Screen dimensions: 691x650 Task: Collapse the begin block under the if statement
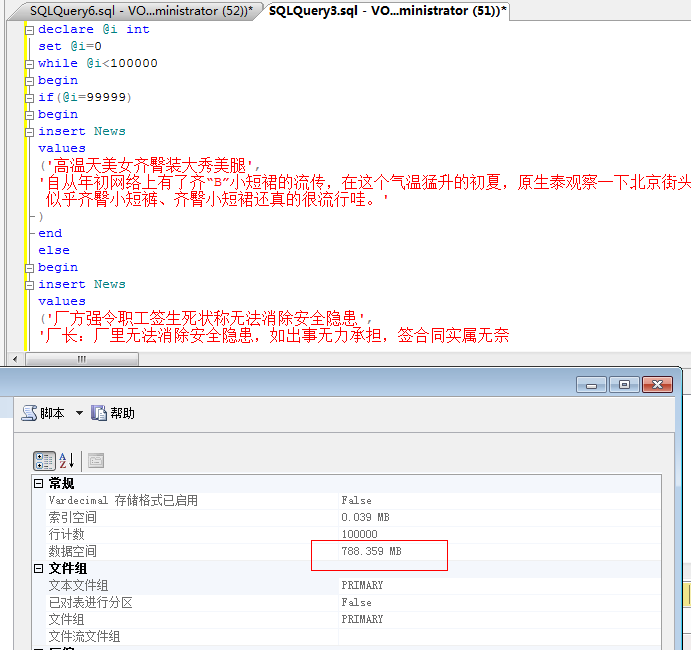pyautogui.click(x=30, y=115)
